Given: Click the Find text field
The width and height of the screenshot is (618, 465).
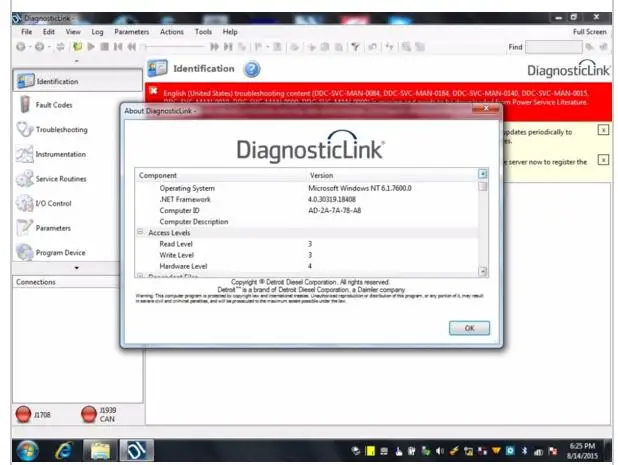Looking at the screenshot, I should click(554, 47).
